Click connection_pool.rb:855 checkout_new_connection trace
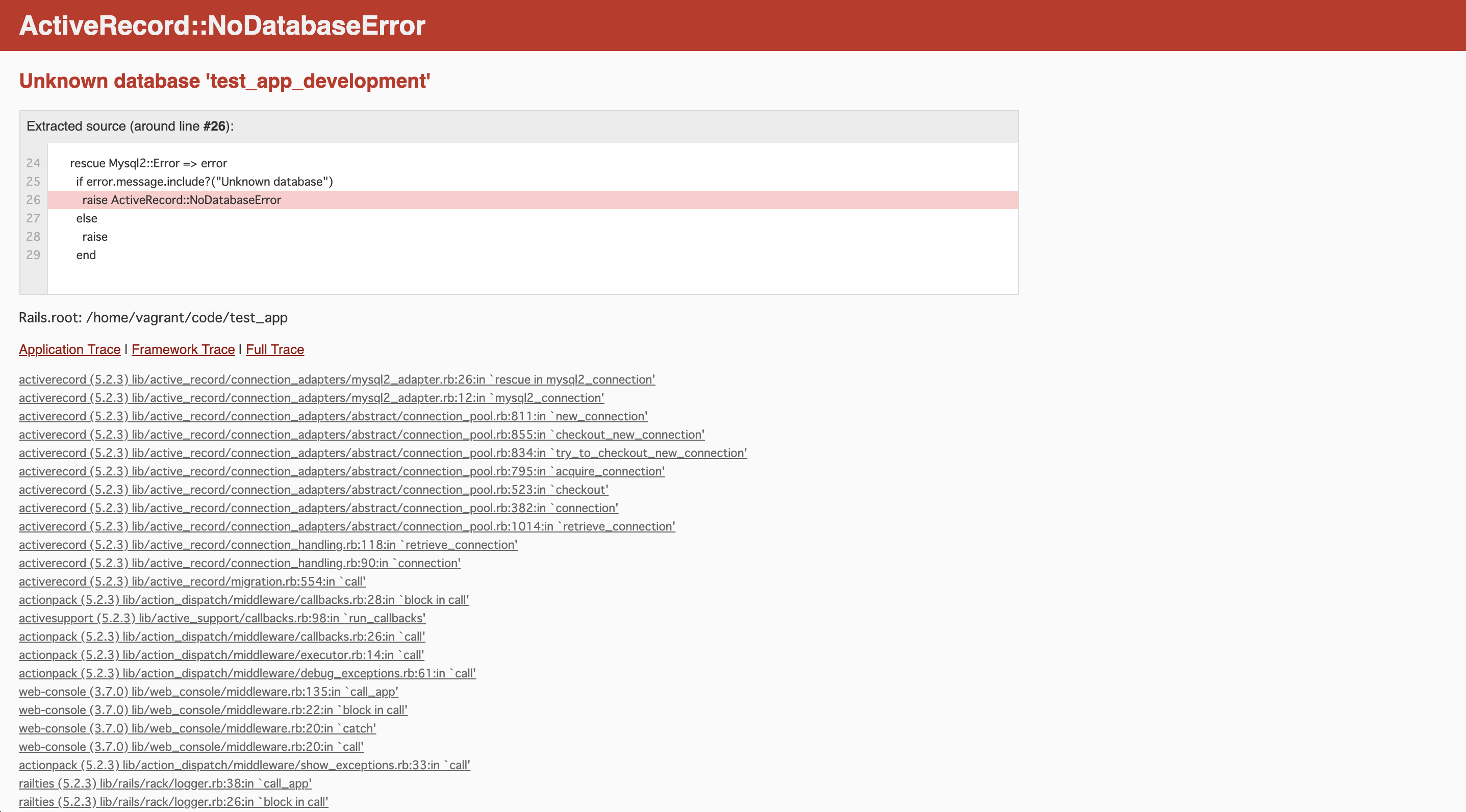Image resolution: width=1466 pixels, height=812 pixels. (x=361, y=435)
